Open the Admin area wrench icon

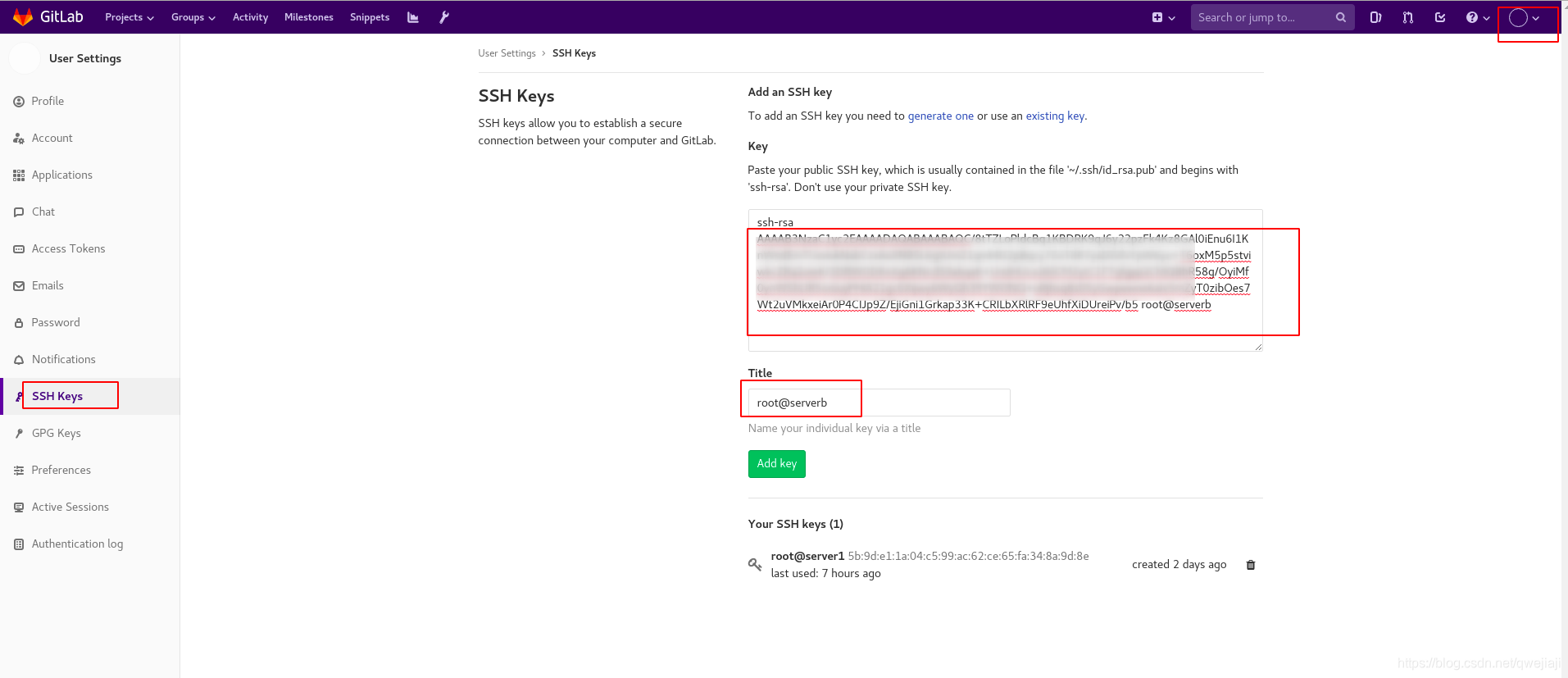click(444, 17)
